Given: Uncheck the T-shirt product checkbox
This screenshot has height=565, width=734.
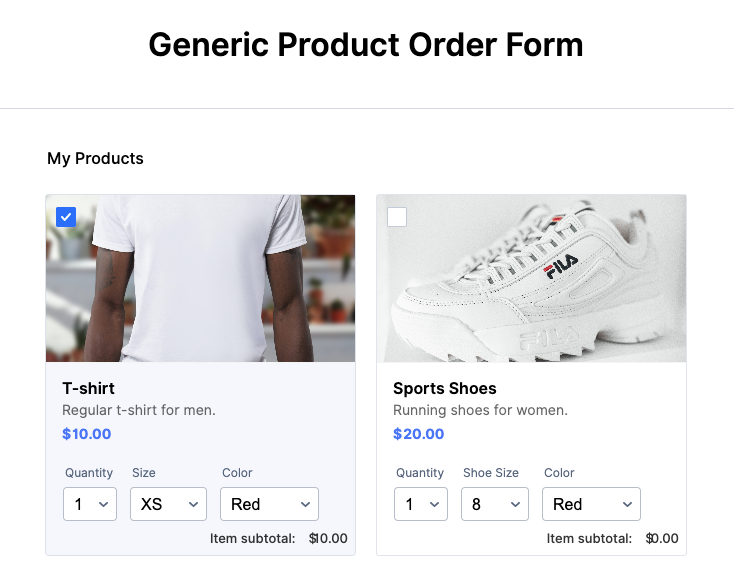Looking at the screenshot, I should click(x=66, y=216).
